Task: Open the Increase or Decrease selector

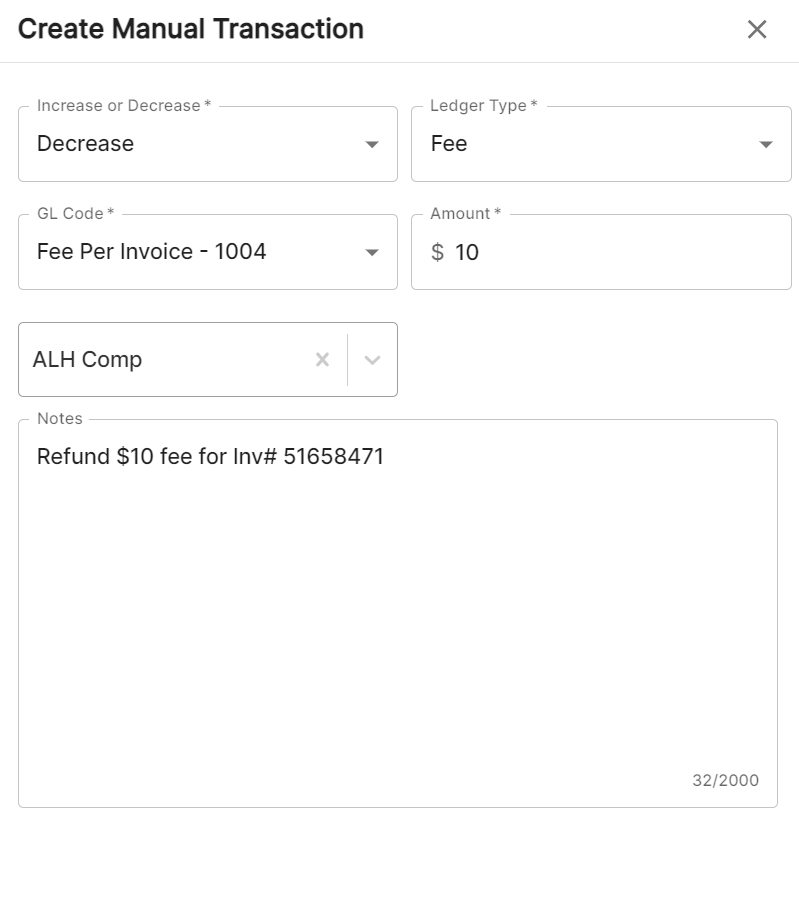Action: click(x=200, y=143)
